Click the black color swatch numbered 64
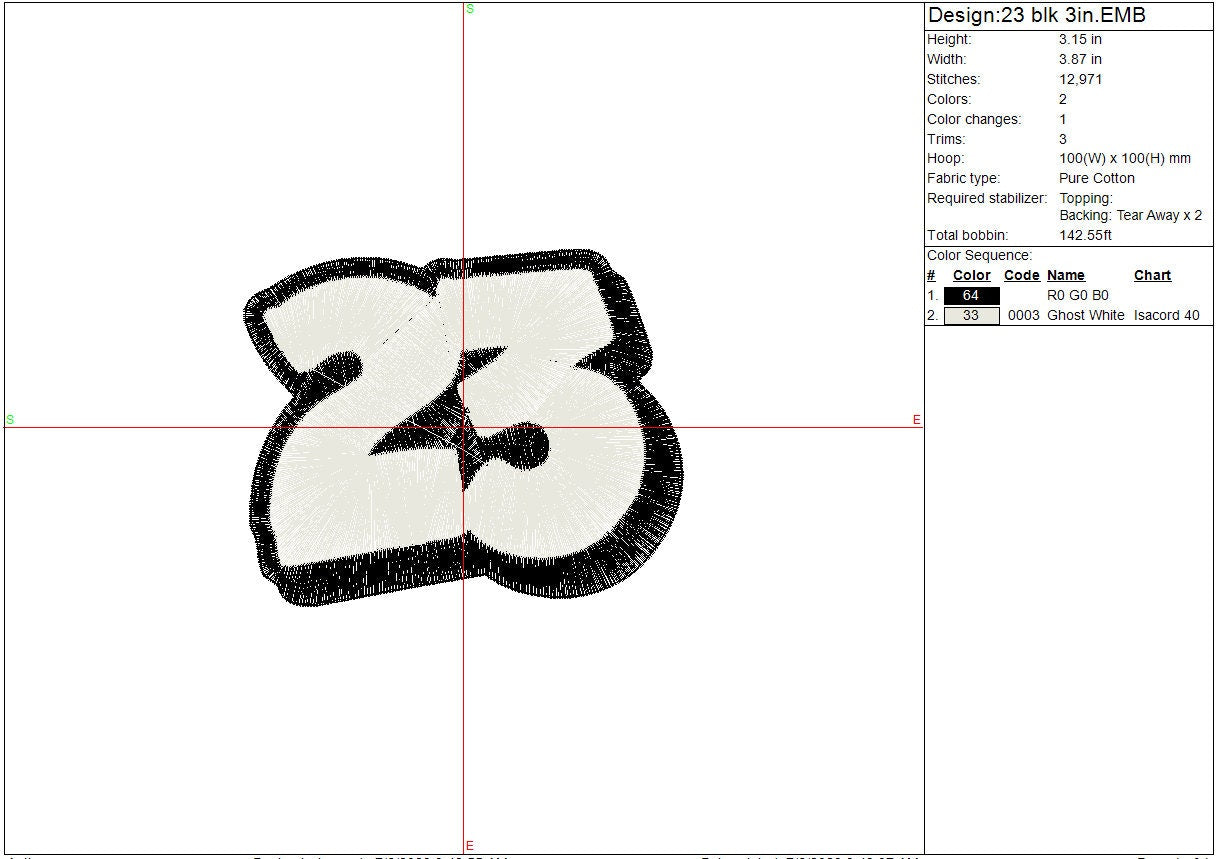This screenshot has height=859, width=1218. (x=970, y=296)
